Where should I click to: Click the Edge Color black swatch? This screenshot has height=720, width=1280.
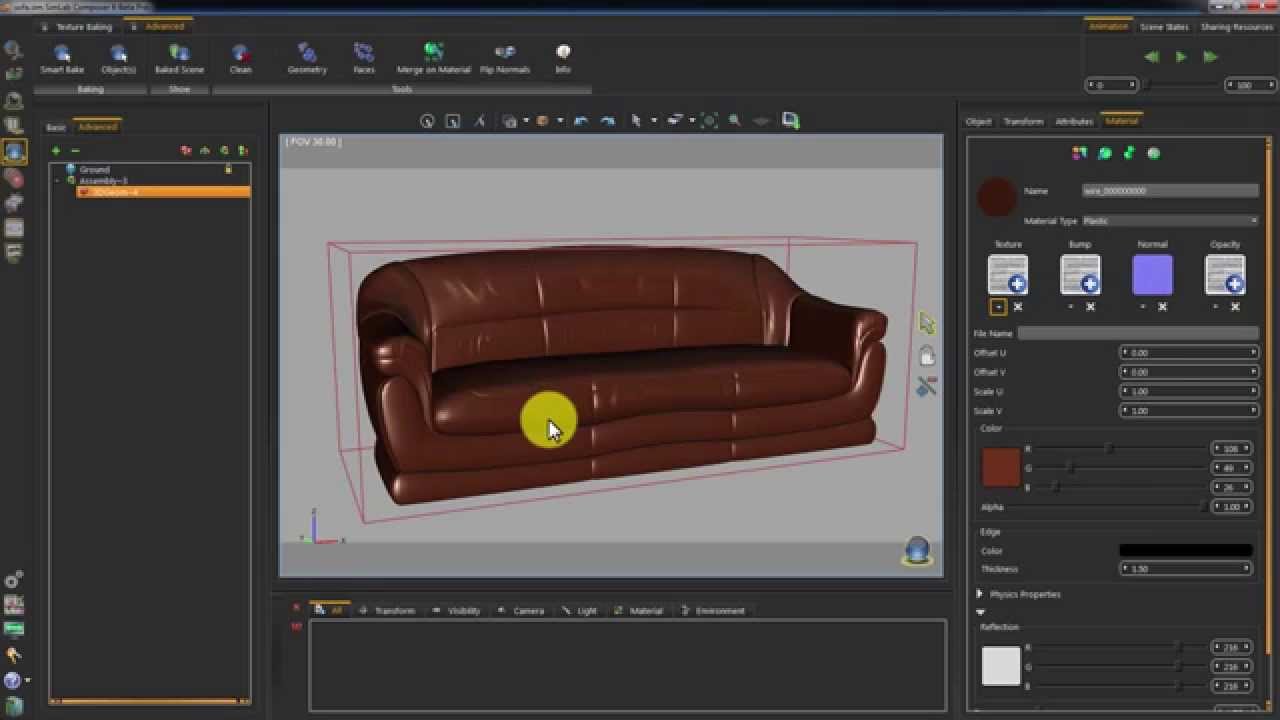[x=1185, y=550]
